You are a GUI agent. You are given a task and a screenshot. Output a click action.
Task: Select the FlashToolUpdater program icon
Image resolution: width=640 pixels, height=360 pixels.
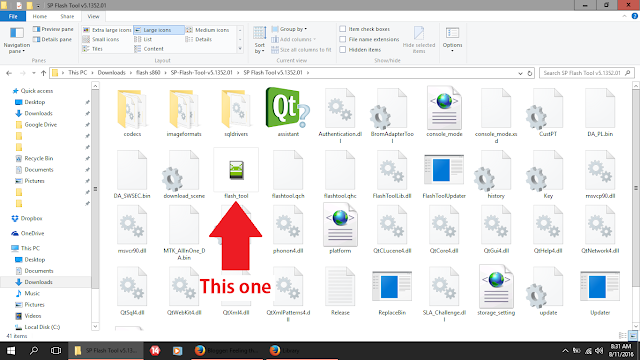[x=444, y=170]
